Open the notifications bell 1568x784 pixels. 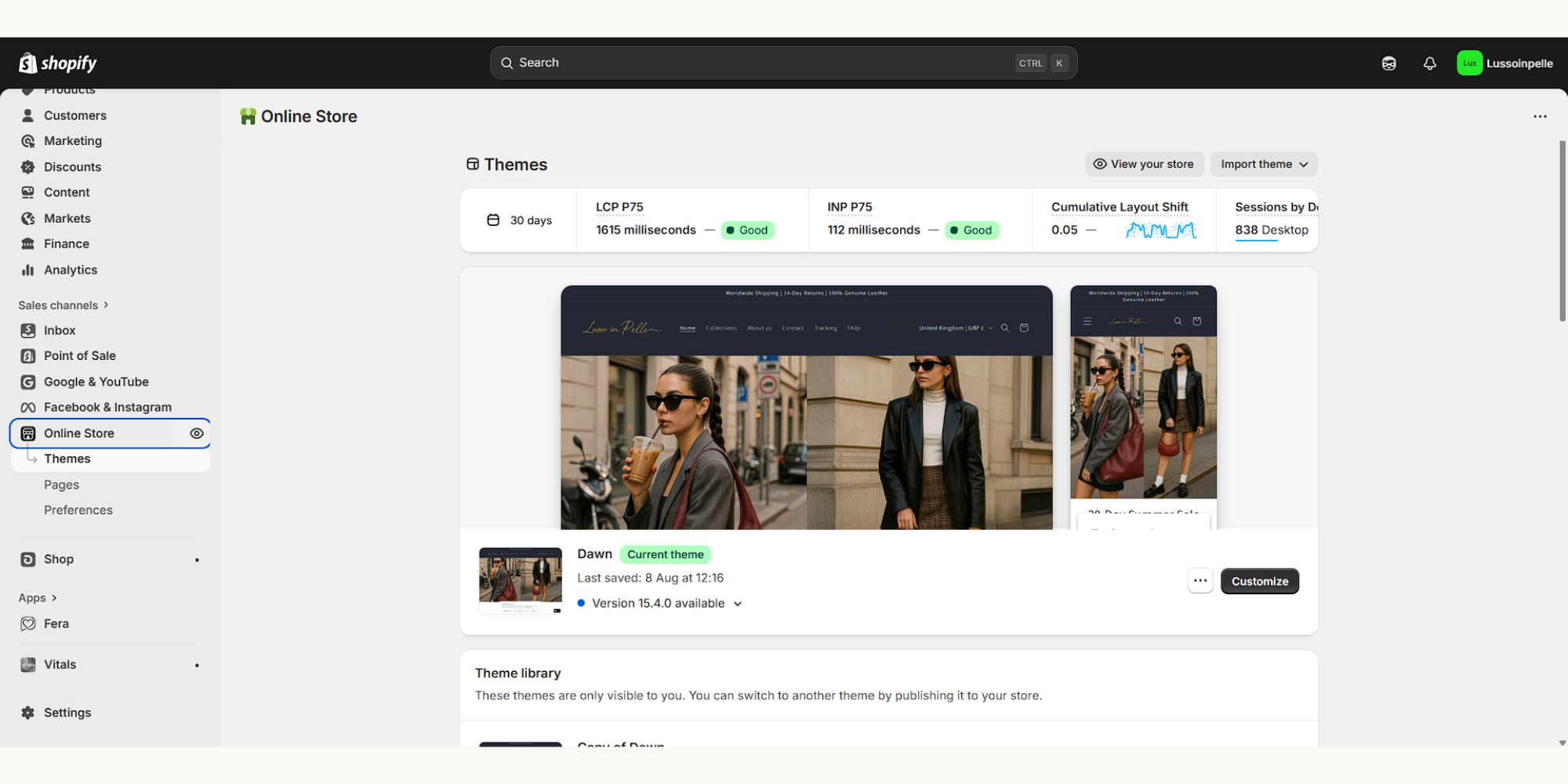[x=1429, y=64]
